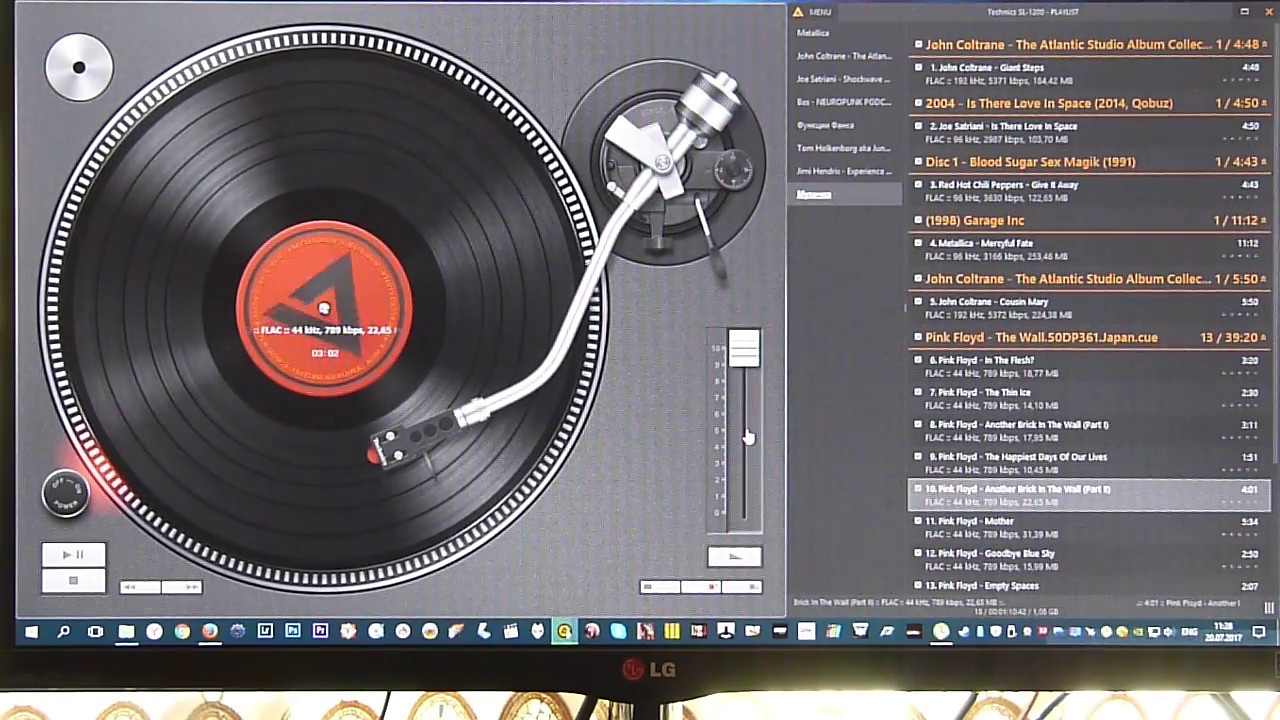Click the left small button in the bottom-right trio
Viewport: 1280px width, 720px height.
pyautogui.click(x=660, y=587)
